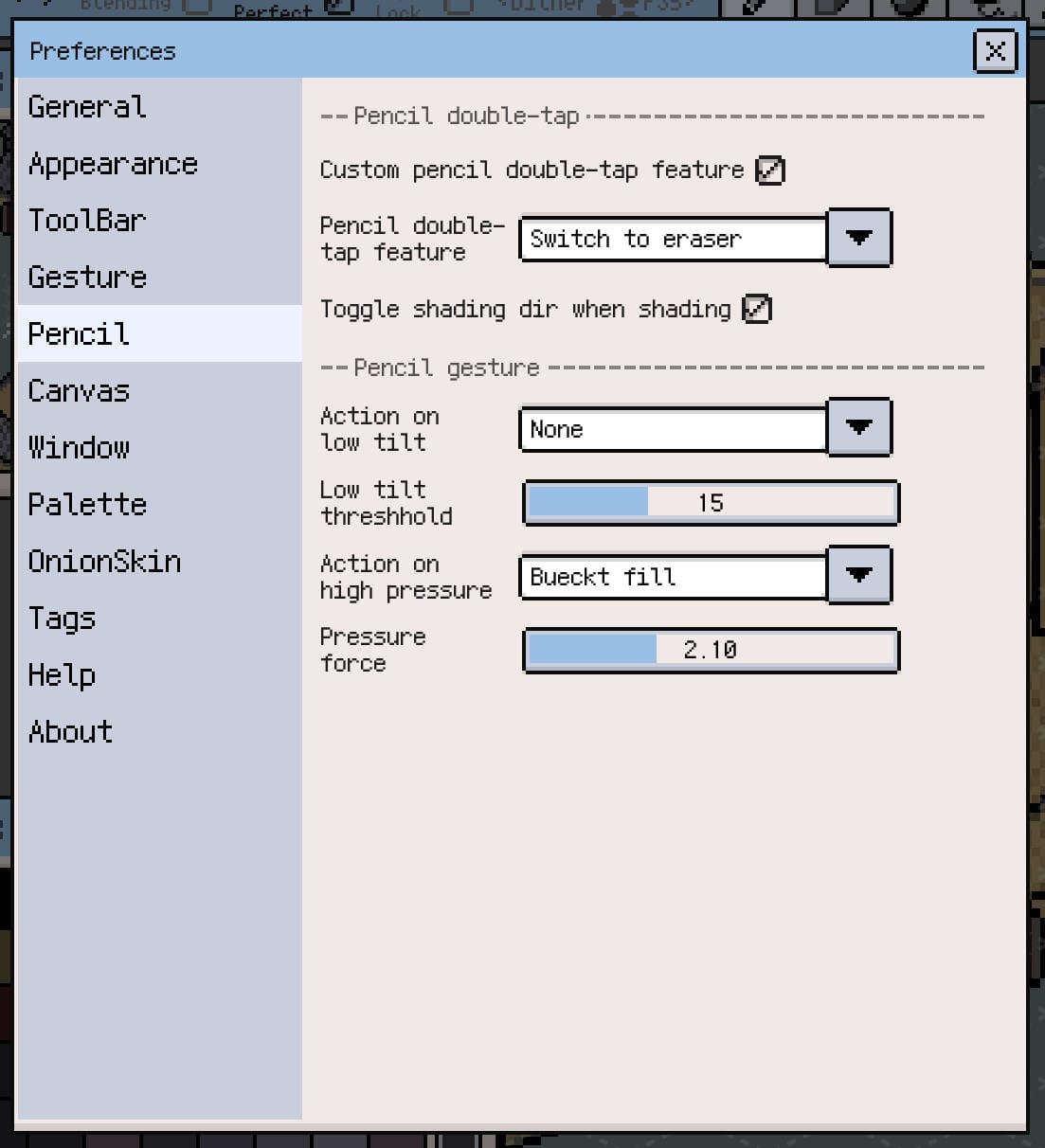Screen dimensions: 1045x1148
Task: Open OnionSkin settings
Action: 104,562
